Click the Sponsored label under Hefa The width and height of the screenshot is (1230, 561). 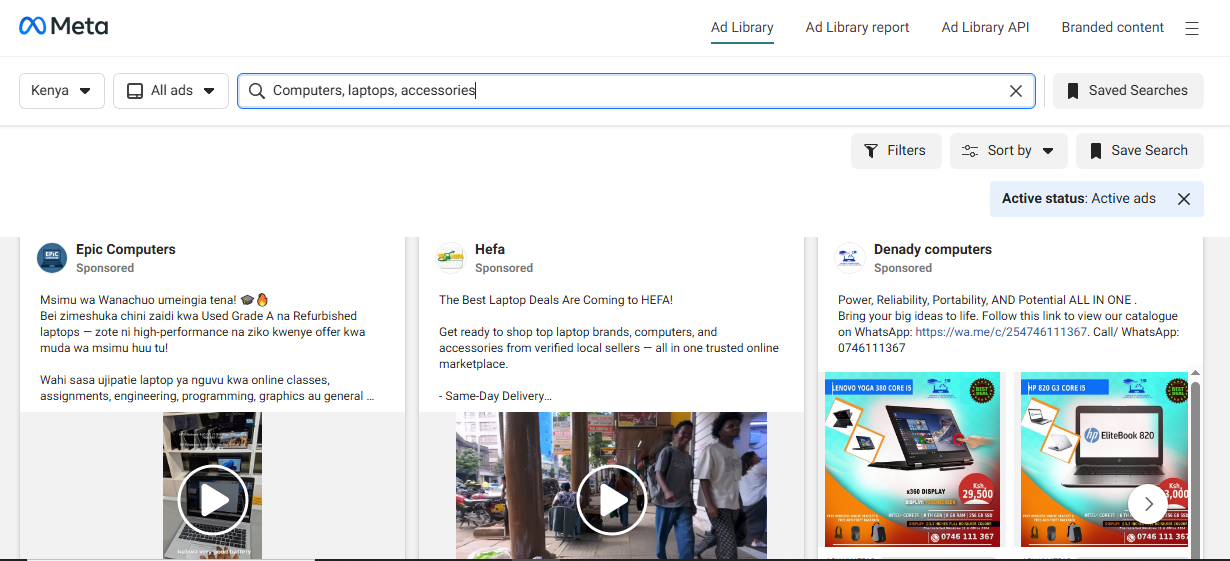click(x=504, y=268)
